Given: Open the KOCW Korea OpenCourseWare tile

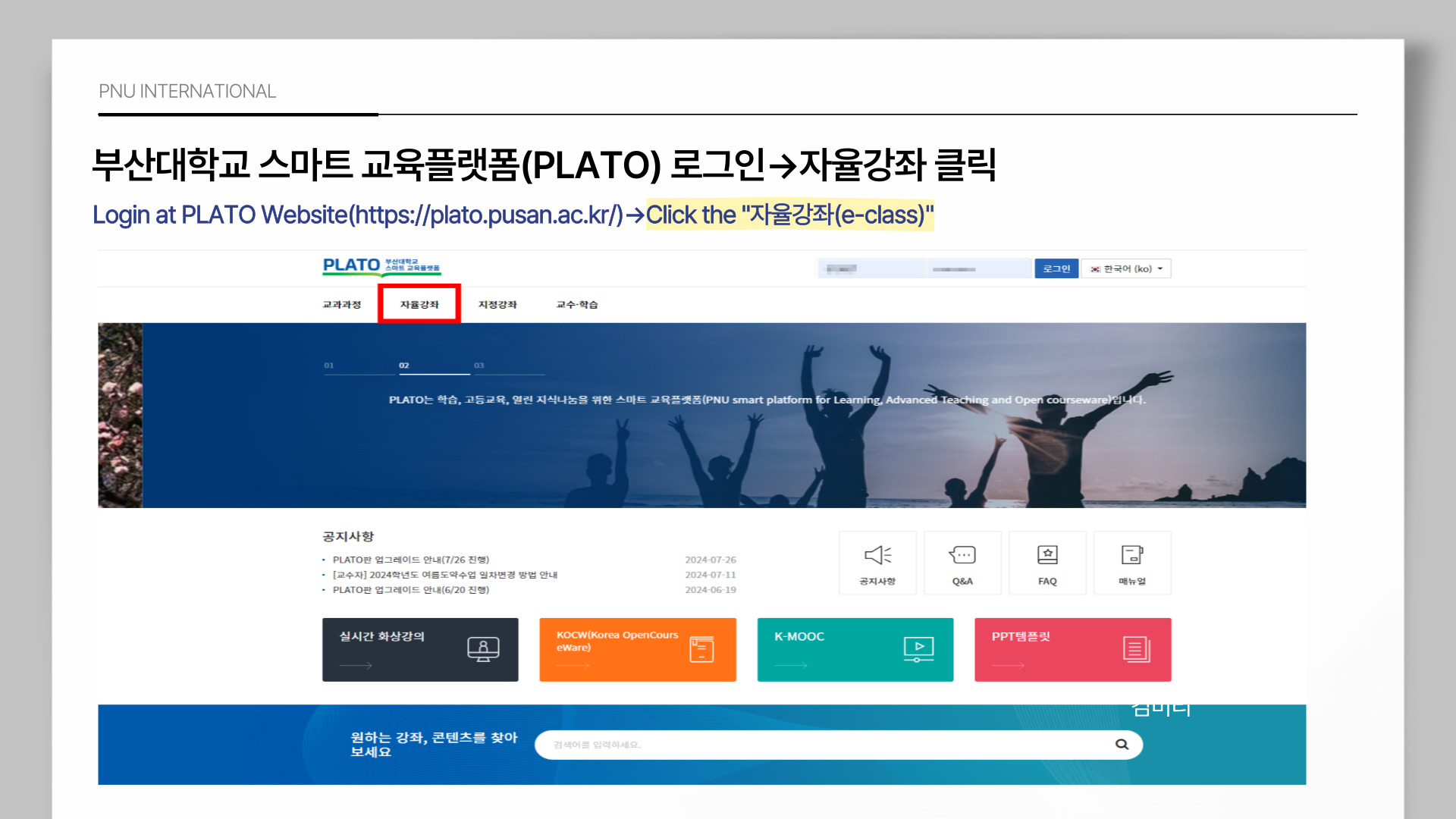Looking at the screenshot, I should coord(637,650).
